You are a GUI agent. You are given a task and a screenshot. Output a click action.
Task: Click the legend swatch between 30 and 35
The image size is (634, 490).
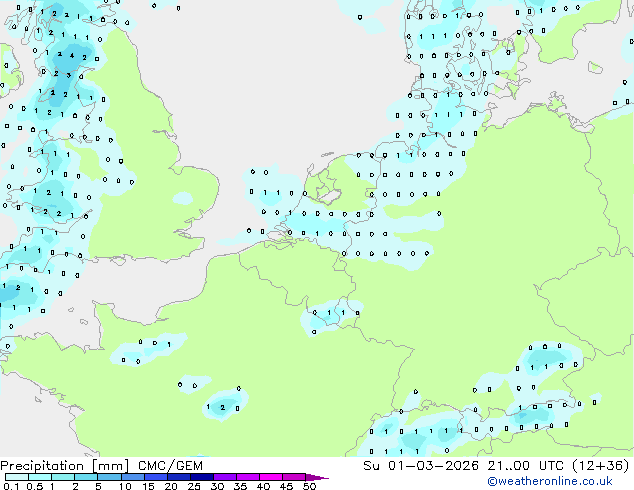(x=224, y=477)
